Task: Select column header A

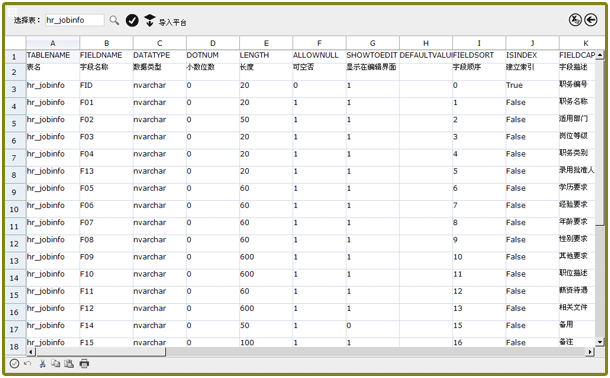Action: click(x=53, y=43)
